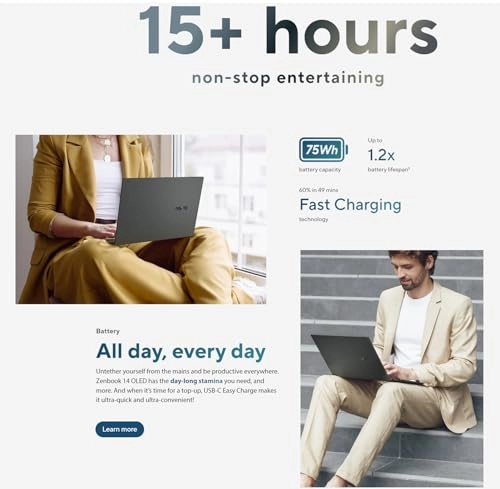500x489 pixels.
Task: Click the small 'Battery' section label
Action: tap(108, 331)
